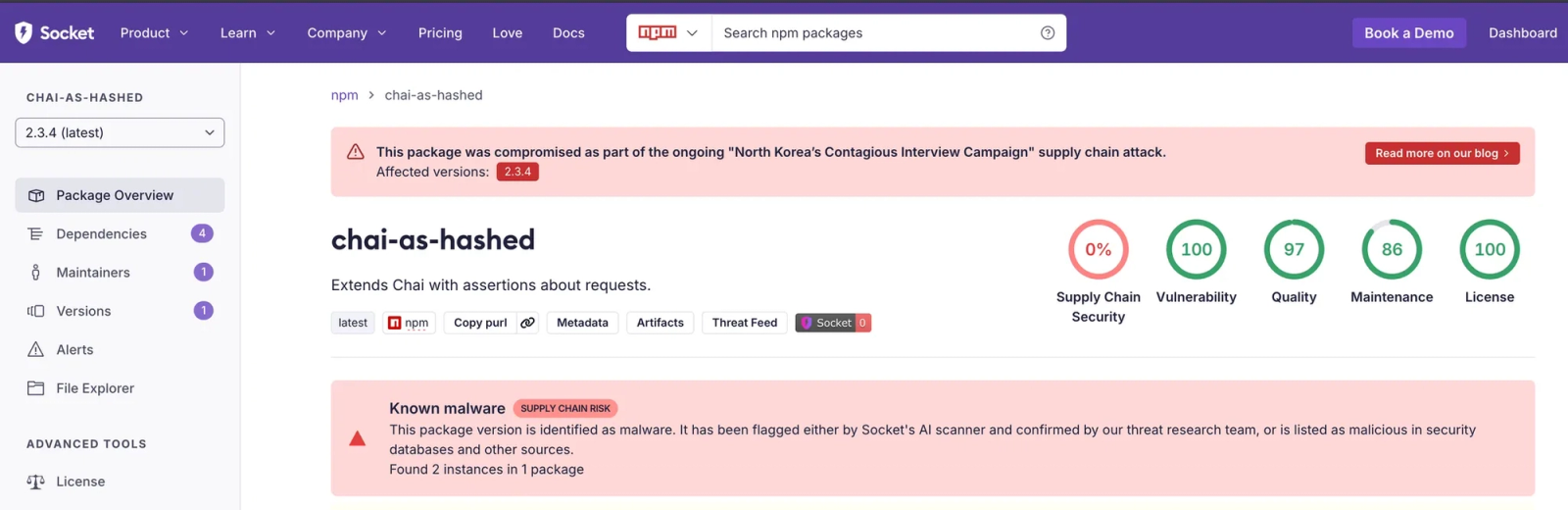Expand the Company menu
Image resolution: width=1568 pixels, height=510 pixels.
[347, 32]
